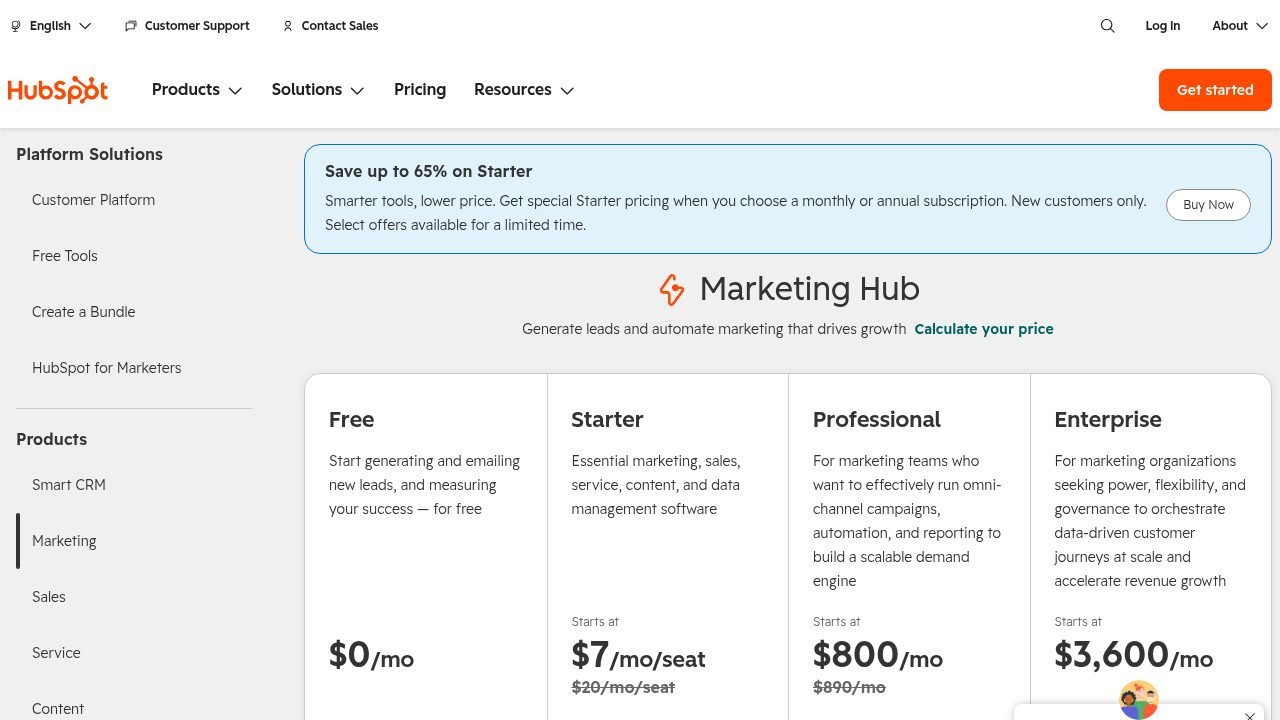This screenshot has height=720, width=1280.
Task: Select Free Tools in sidebar
Action: (65, 256)
